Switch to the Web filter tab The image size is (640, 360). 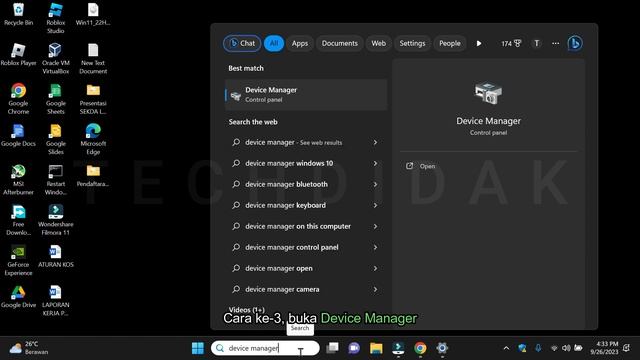378,43
